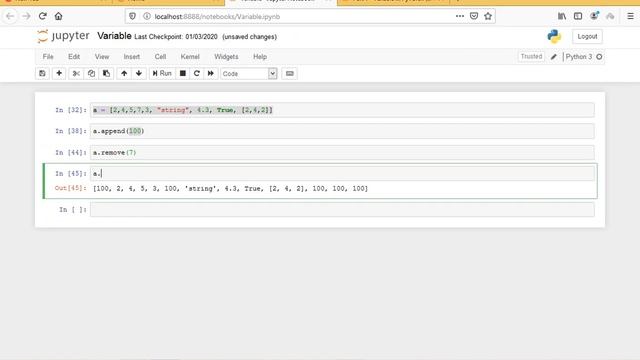Click the Jupyter logo
This screenshot has width=640, height=360.
click(x=63, y=36)
